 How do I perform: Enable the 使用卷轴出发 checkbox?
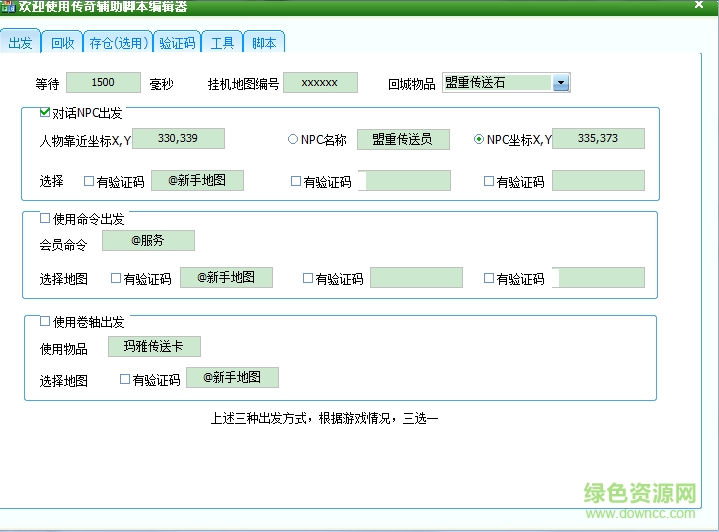coord(45,321)
